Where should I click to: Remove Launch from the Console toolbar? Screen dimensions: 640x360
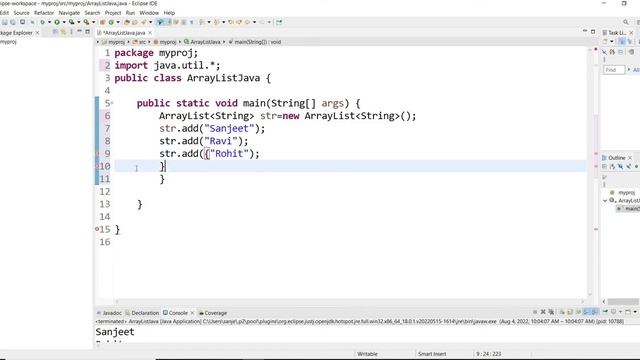(x=543, y=312)
